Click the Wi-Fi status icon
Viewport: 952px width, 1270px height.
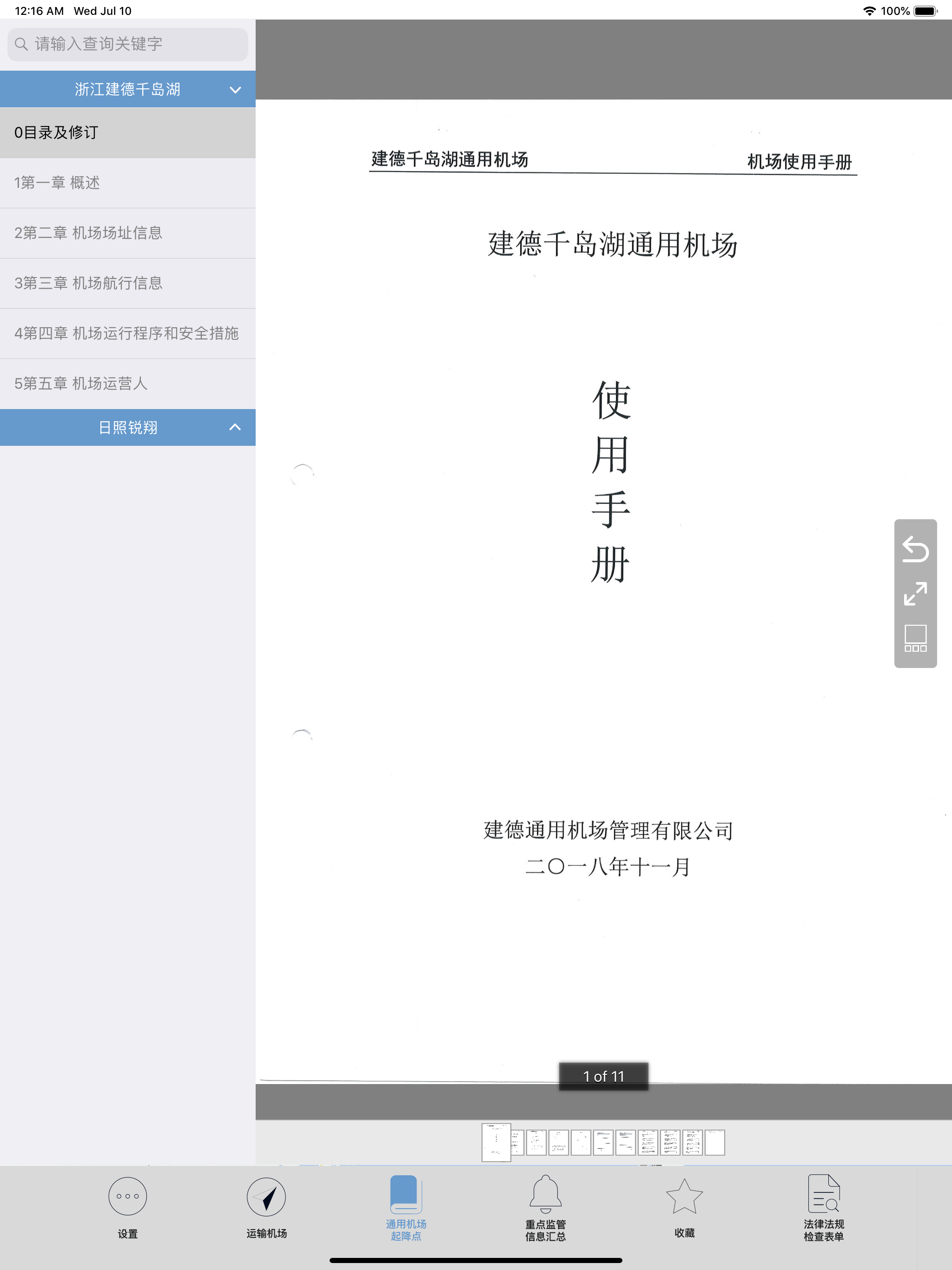coord(869,11)
